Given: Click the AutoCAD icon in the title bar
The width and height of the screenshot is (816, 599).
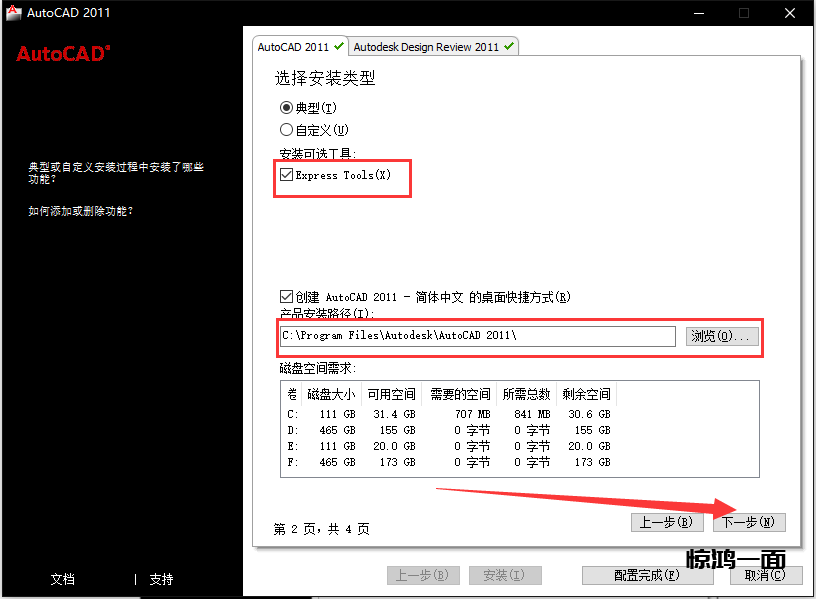Looking at the screenshot, I should (13, 13).
